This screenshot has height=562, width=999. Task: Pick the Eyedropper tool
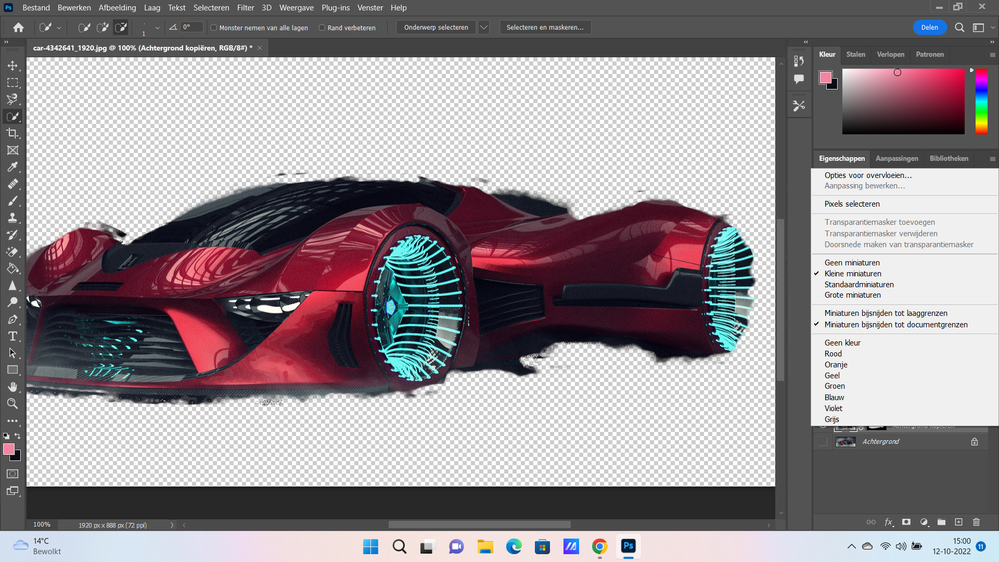coord(13,167)
